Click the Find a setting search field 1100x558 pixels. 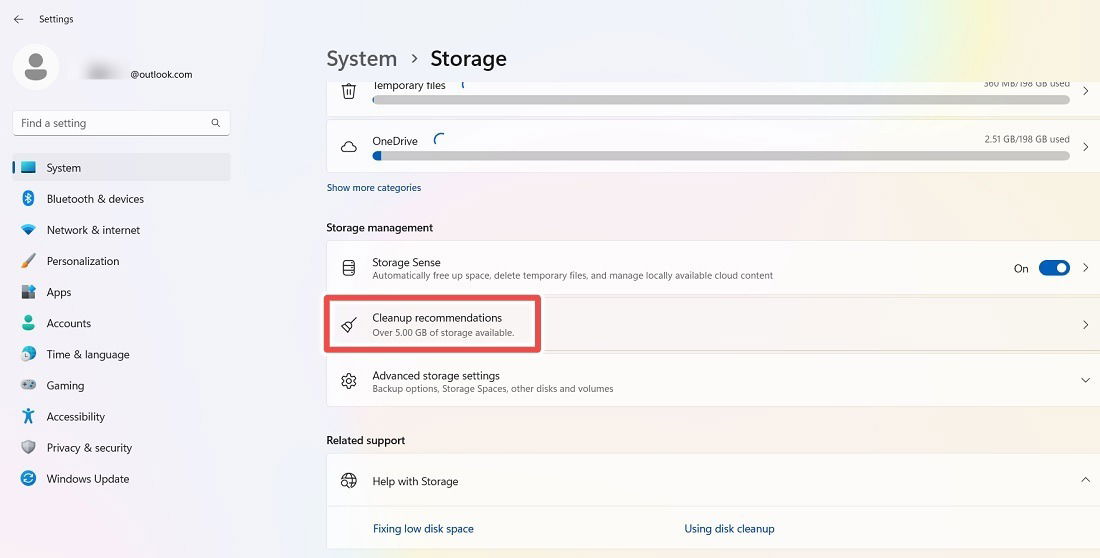[x=121, y=123]
